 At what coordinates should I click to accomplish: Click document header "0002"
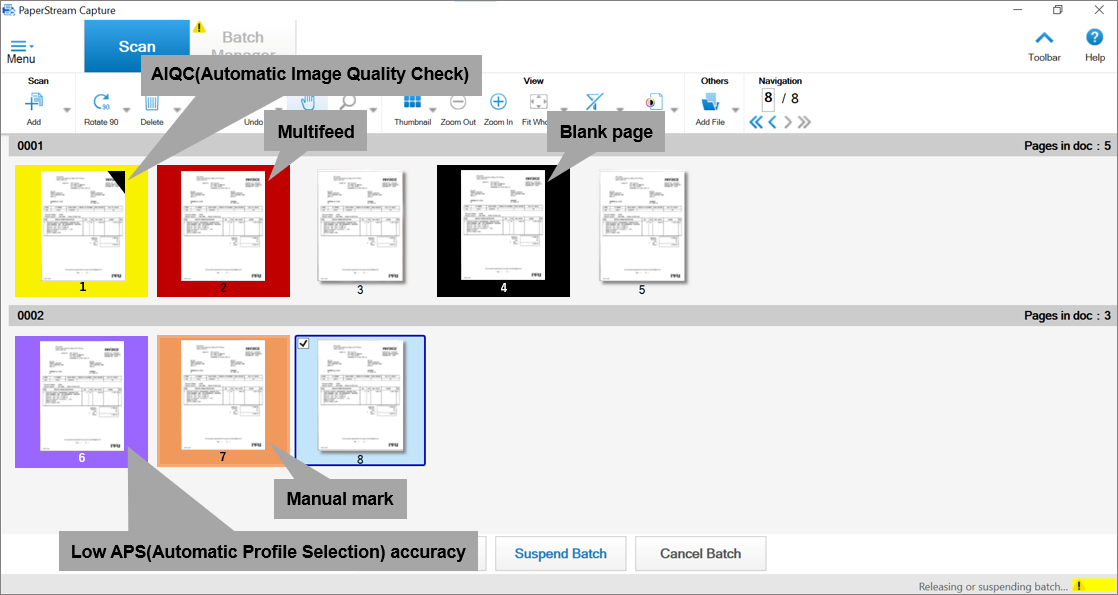31,315
